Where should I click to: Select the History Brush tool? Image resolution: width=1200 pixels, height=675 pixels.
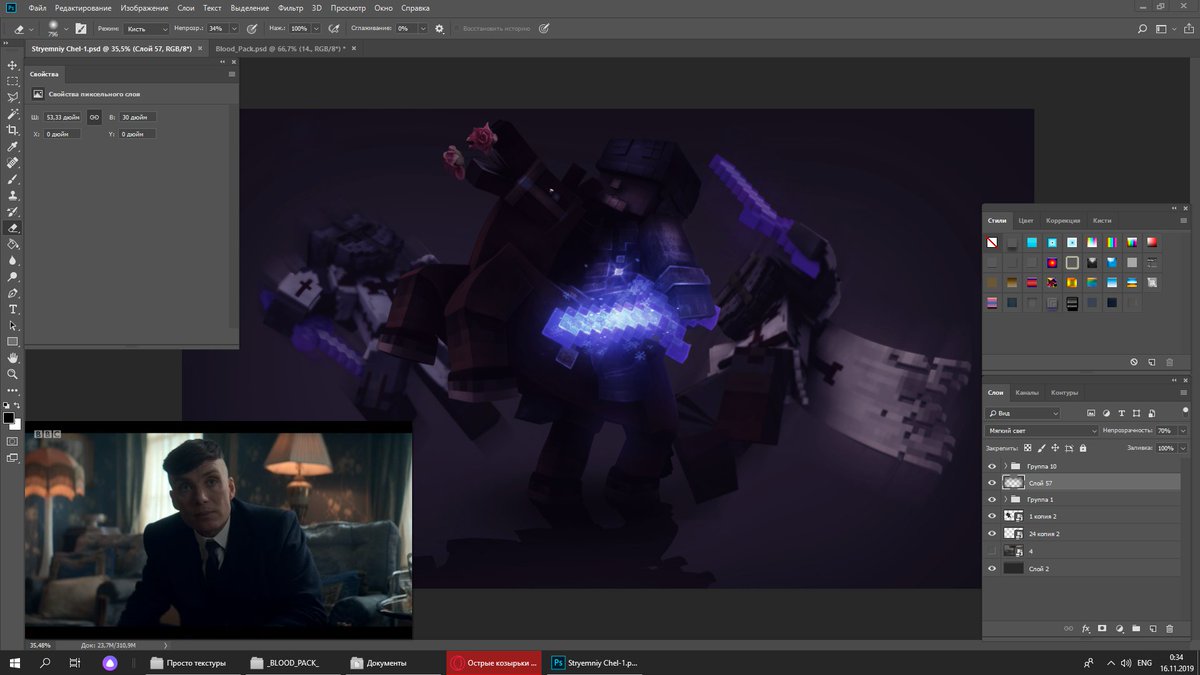pos(13,212)
